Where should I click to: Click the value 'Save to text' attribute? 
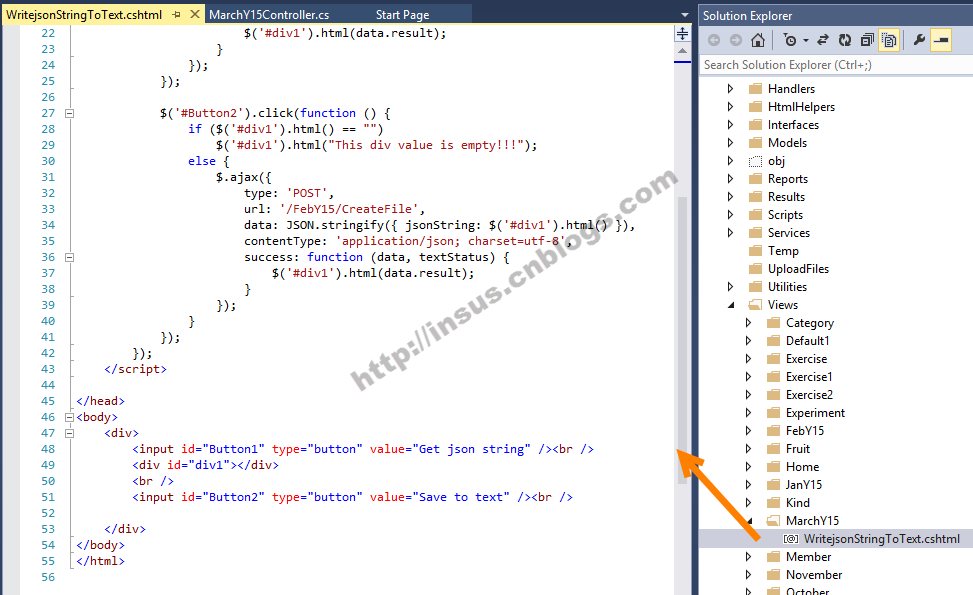pyautogui.click(x=439, y=498)
